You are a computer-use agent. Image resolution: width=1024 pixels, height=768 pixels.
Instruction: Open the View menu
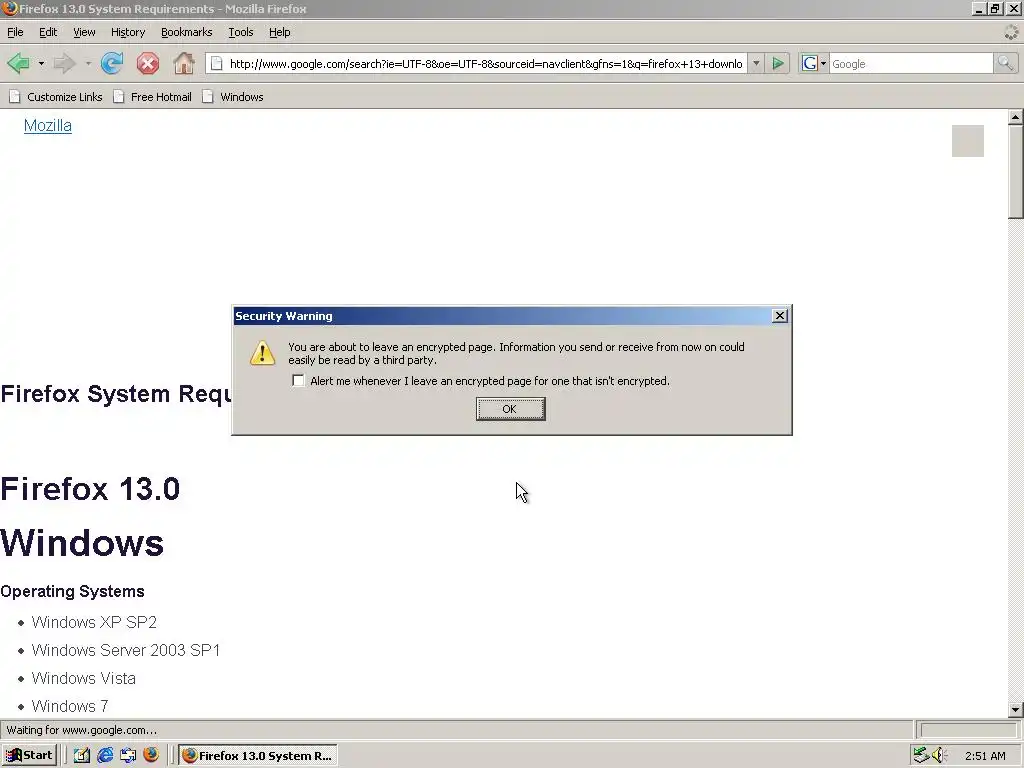84,32
